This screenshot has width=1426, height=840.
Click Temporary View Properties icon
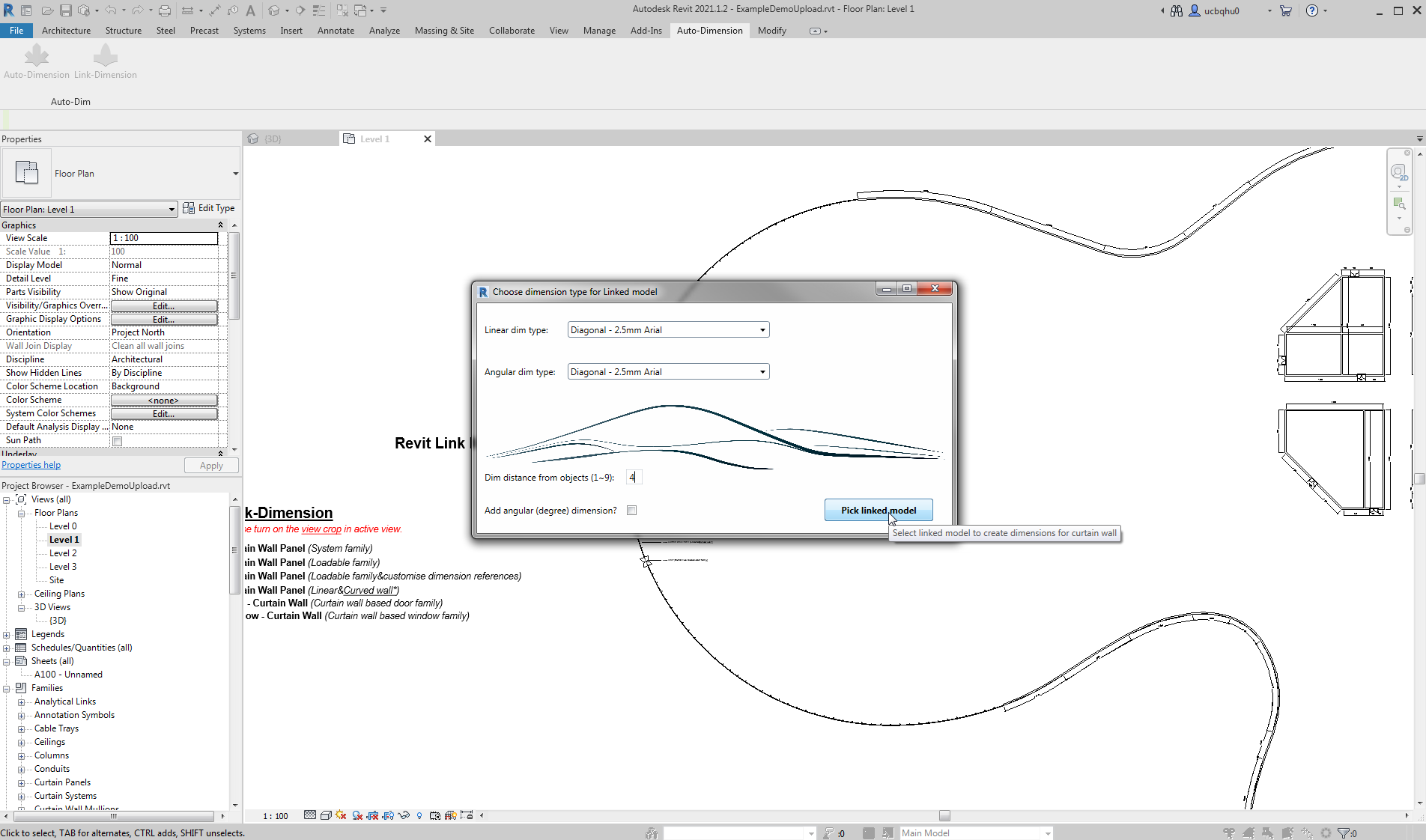coord(435,815)
